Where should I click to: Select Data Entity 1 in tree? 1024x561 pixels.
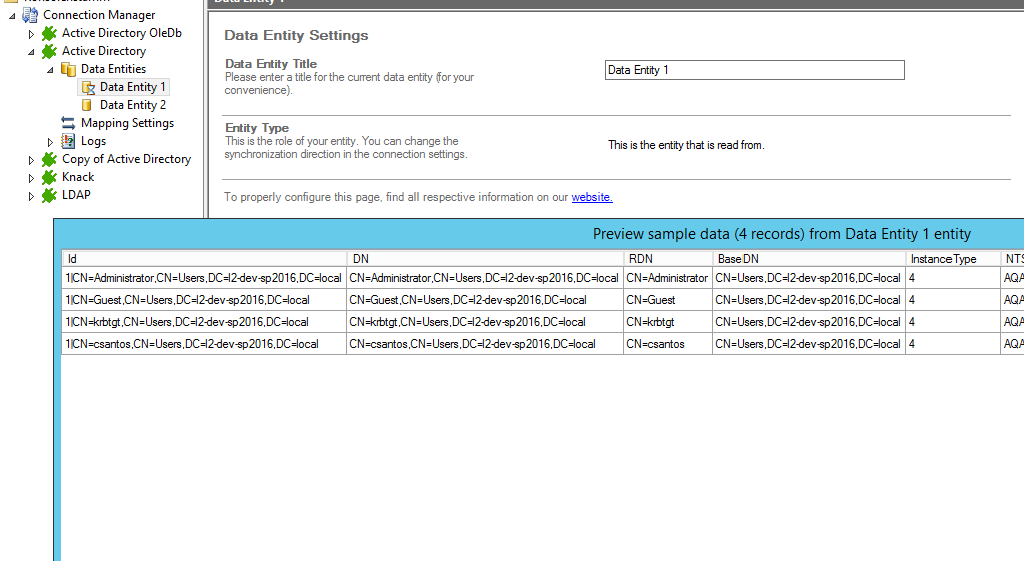[132, 87]
